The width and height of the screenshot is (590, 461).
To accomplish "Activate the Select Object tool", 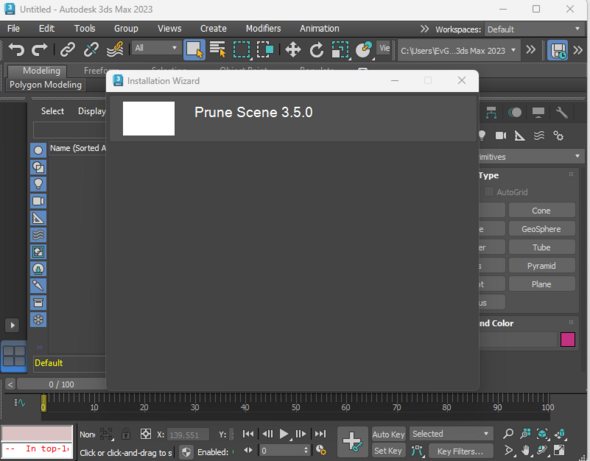I will [194, 50].
